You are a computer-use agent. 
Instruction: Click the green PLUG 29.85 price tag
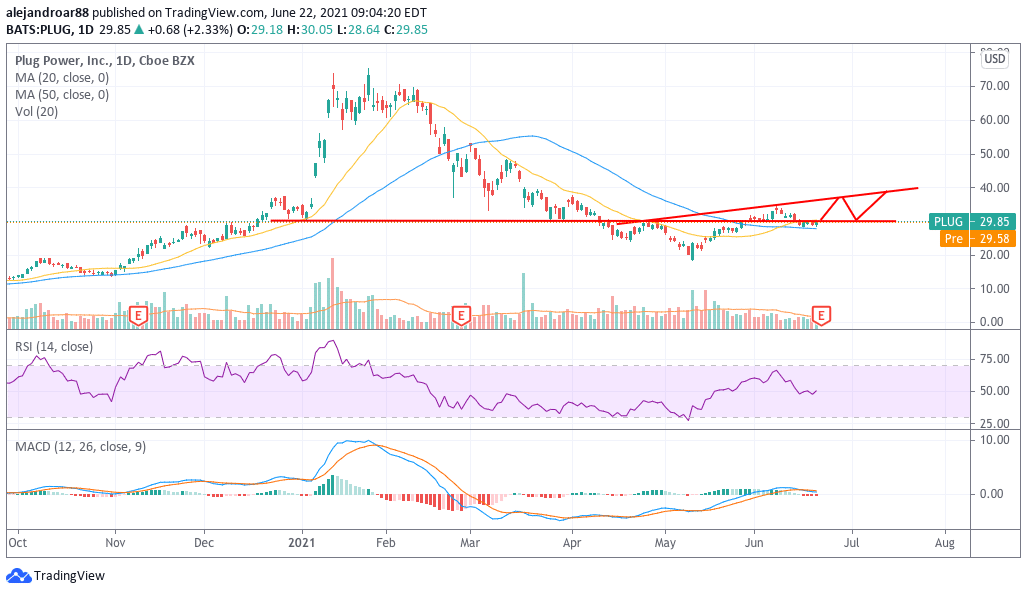(972, 221)
